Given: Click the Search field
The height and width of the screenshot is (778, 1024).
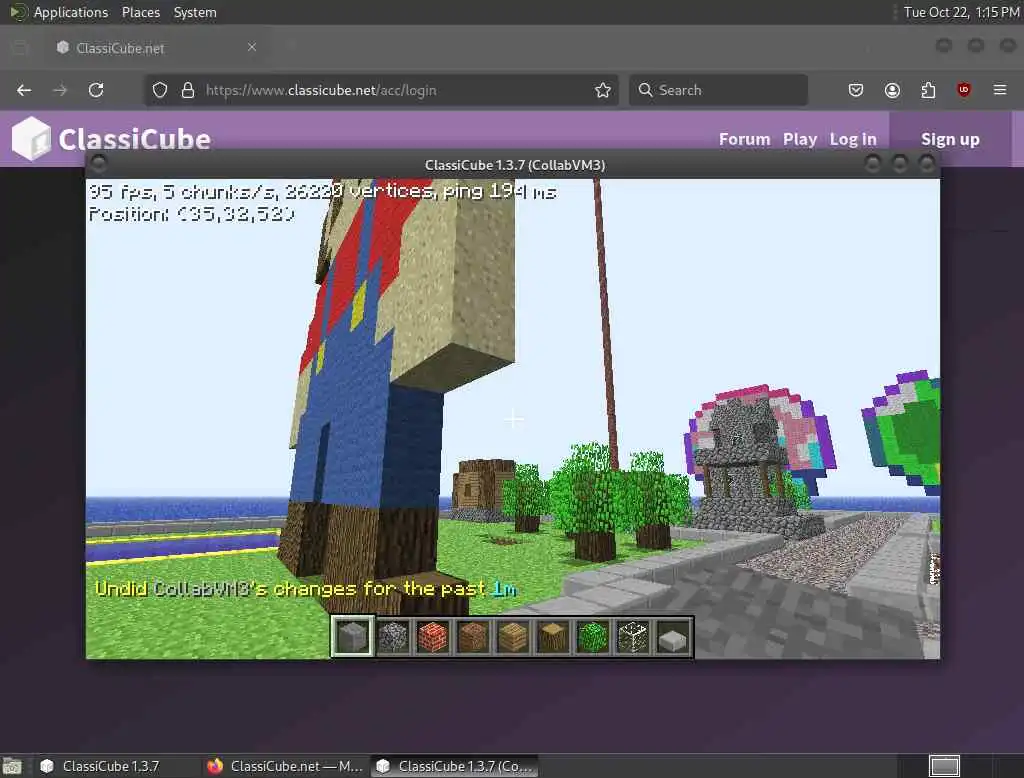Looking at the screenshot, I should click(718, 90).
